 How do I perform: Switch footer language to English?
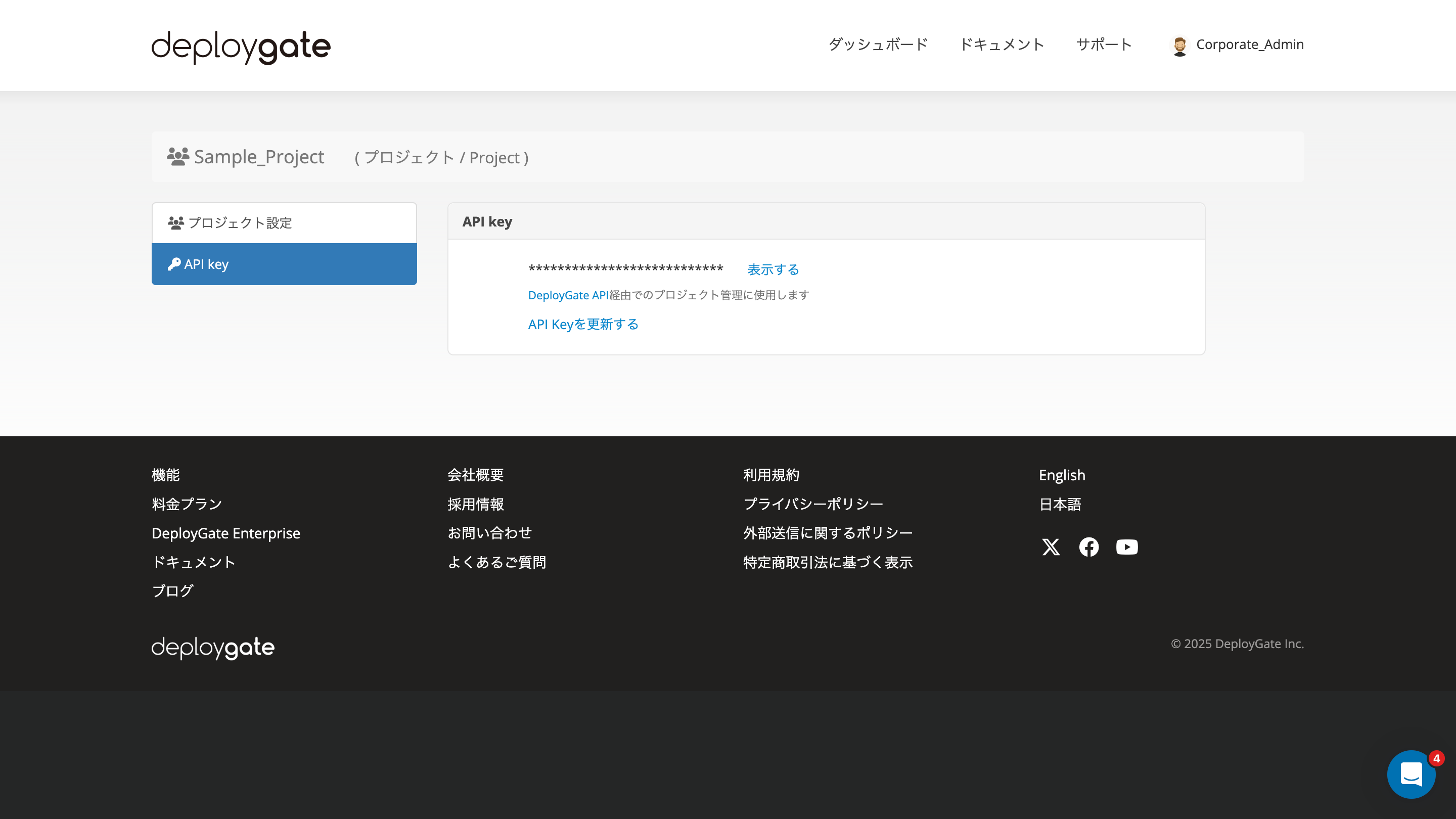click(x=1062, y=475)
